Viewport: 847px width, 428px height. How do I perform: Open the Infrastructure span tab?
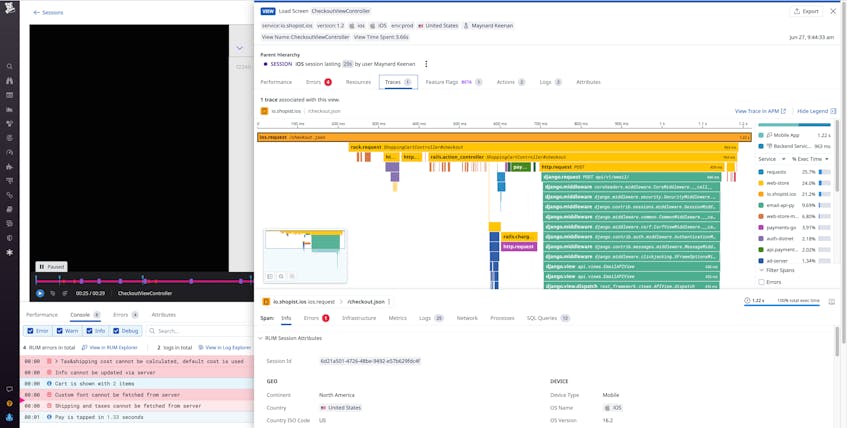click(359, 318)
